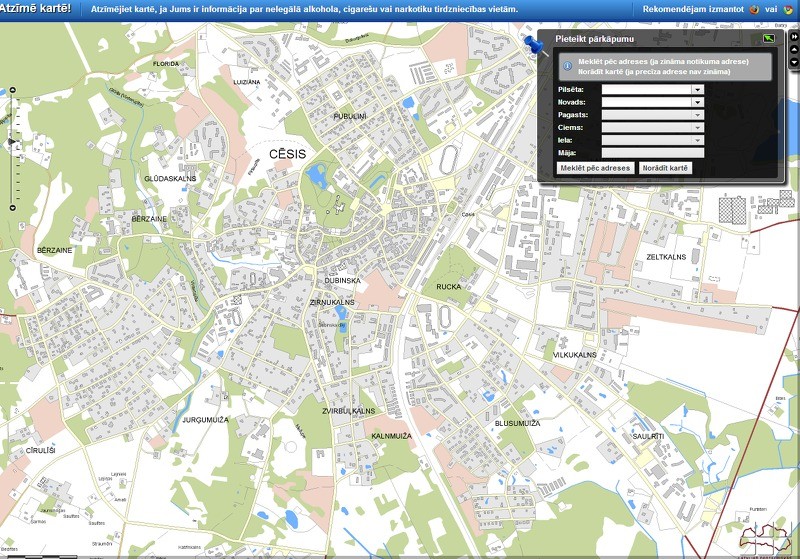Click the PUBULIŅI label on the map

(x=350, y=116)
